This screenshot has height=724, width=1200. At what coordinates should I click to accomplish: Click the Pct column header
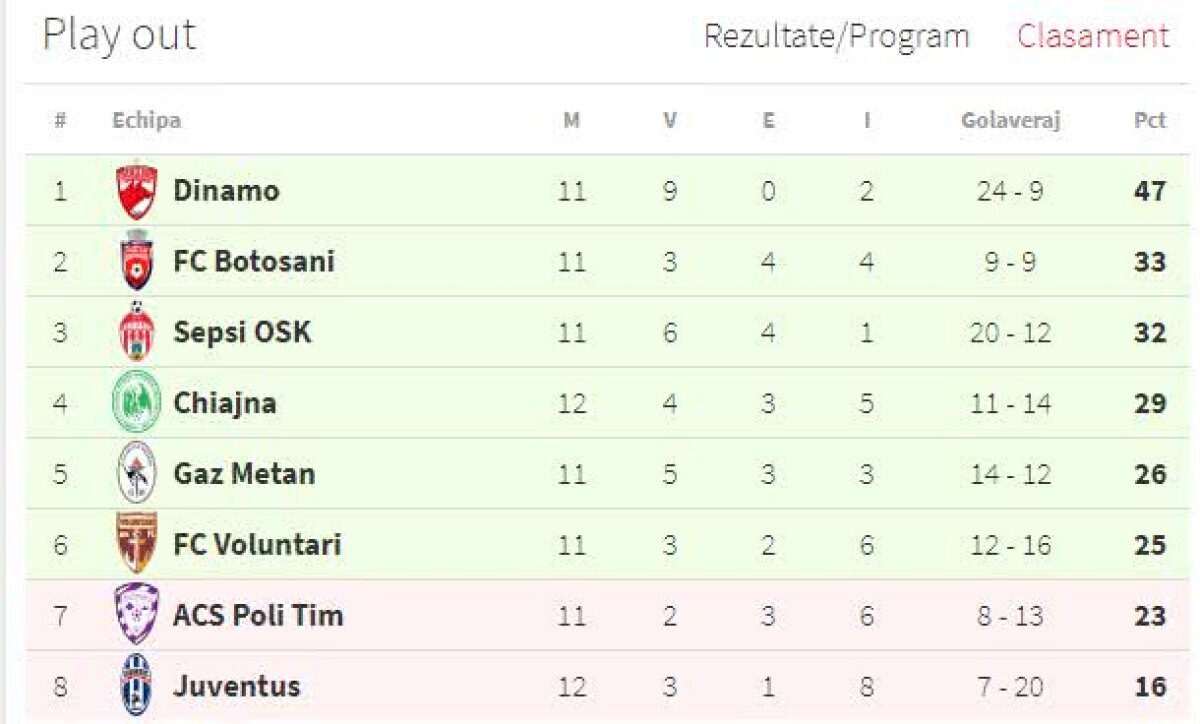pyautogui.click(x=1149, y=121)
